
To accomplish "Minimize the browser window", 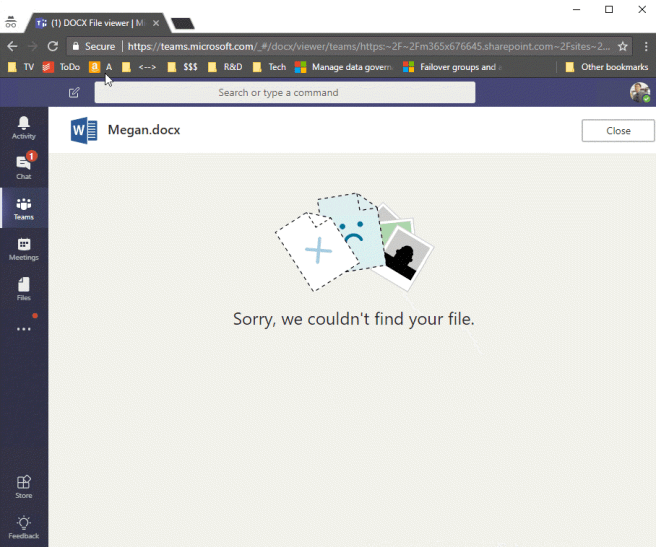I will click(577, 9).
